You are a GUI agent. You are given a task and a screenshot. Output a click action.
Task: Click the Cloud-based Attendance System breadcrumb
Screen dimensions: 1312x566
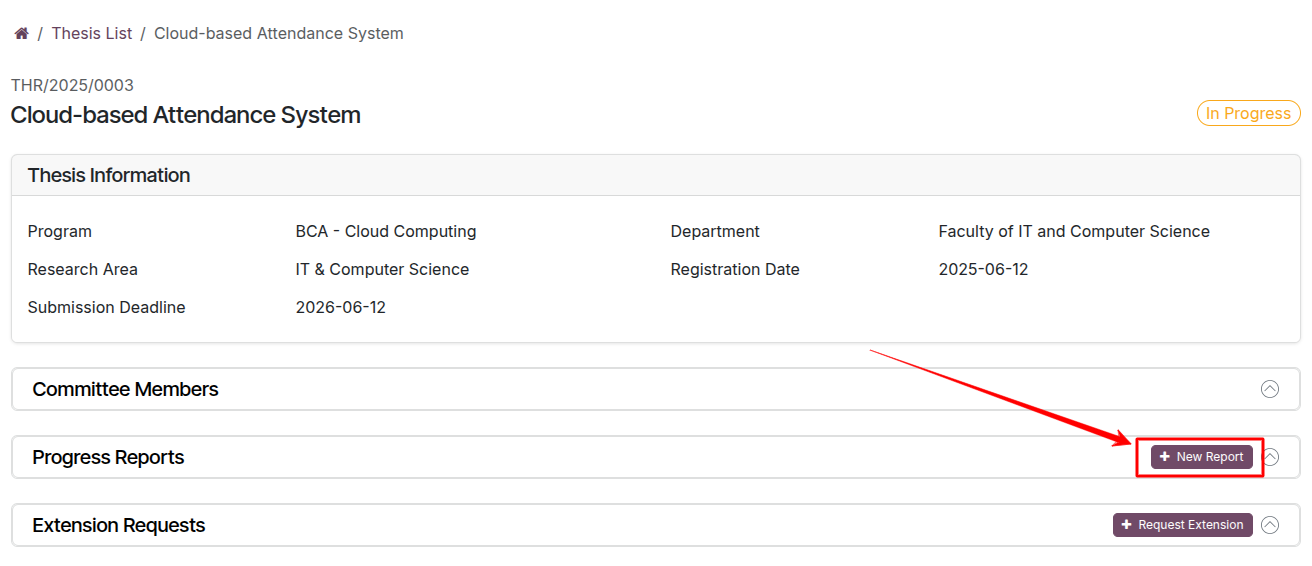[x=278, y=34]
